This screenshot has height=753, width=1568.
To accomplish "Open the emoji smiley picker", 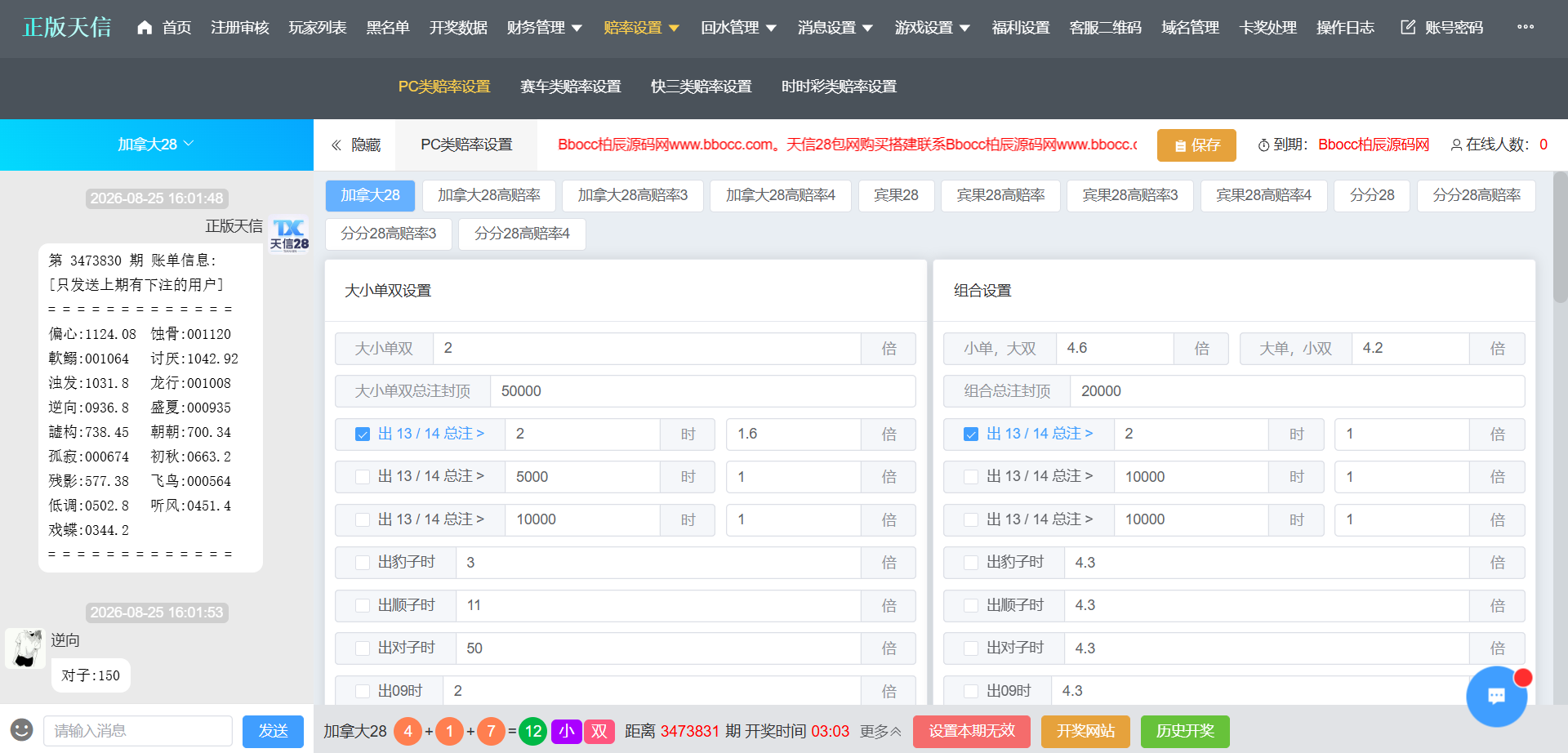I will [x=22, y=730].
